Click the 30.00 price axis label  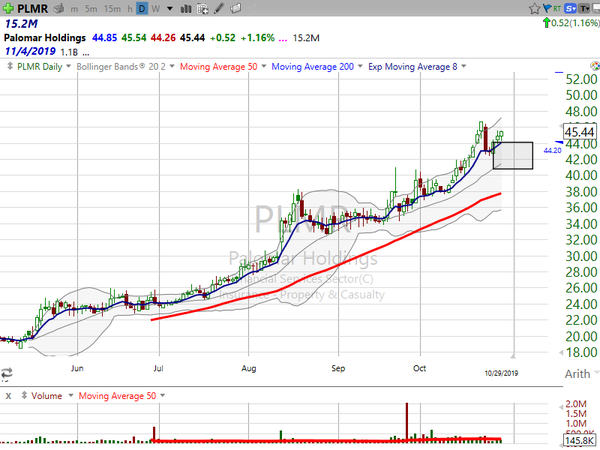click(x=581, y=256)
